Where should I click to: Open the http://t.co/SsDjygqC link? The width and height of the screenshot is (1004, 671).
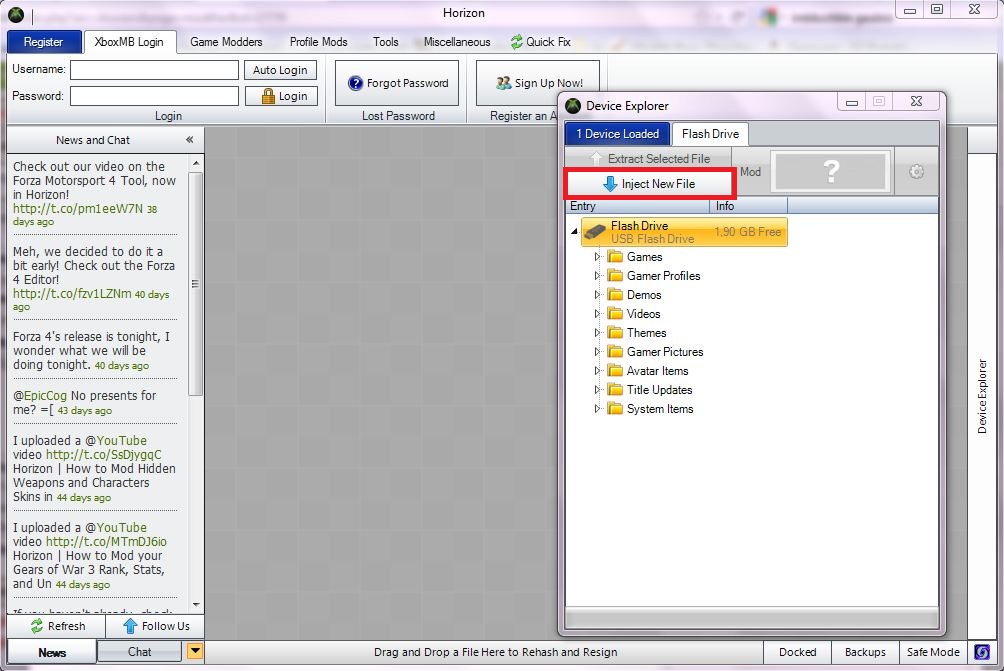104,455
